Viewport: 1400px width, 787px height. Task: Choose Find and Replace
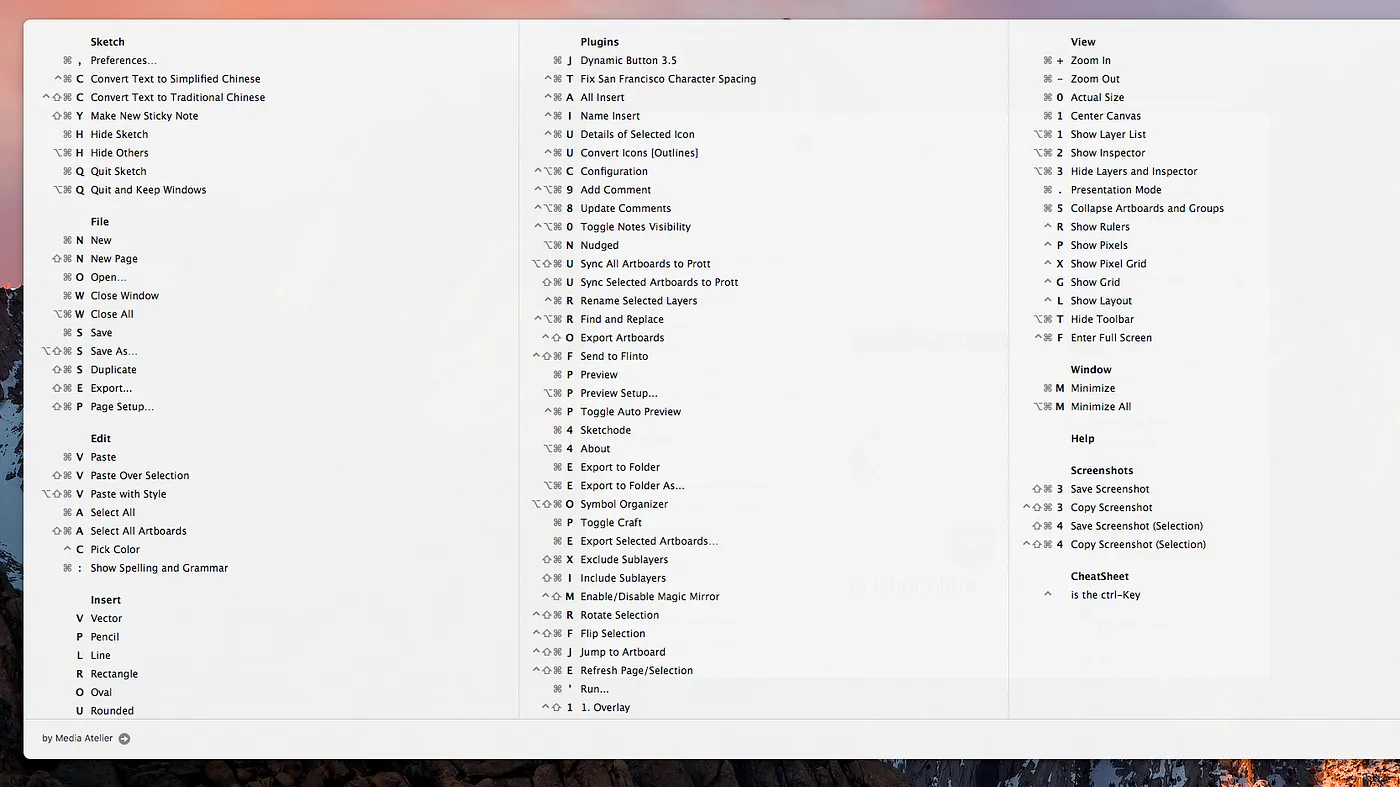click(622, 320)
